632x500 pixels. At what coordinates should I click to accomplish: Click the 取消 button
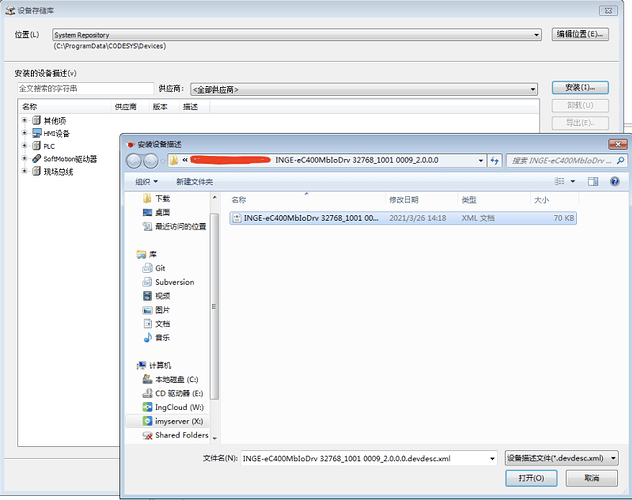coord(592,478)
